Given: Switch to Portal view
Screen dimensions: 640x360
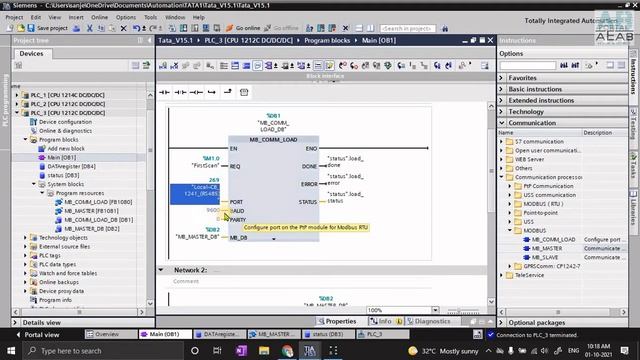Looking at the screenshot, I should [x=38, y=334].
